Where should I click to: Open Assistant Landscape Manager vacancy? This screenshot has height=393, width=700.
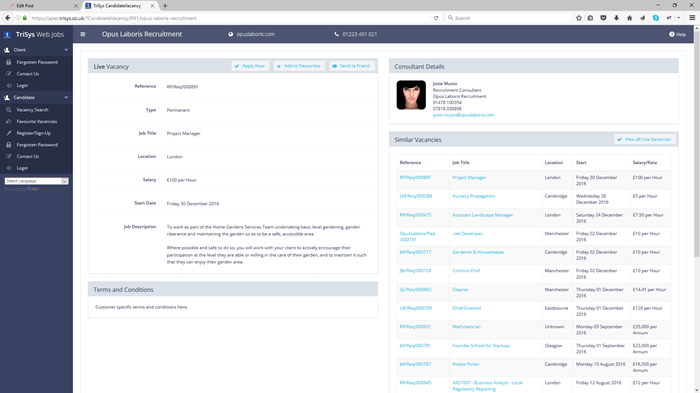(483, 215)
